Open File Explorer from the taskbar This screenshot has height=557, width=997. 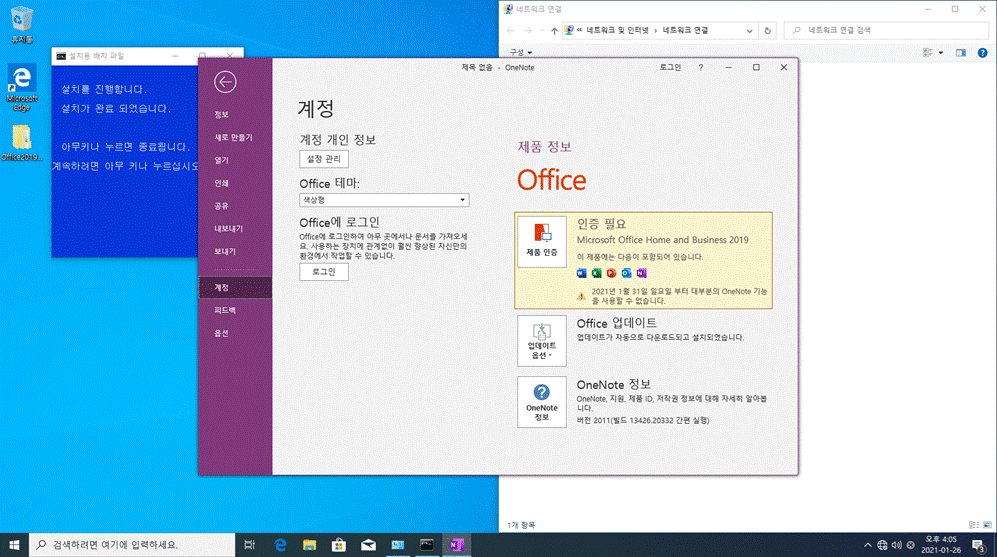(310, 545)
